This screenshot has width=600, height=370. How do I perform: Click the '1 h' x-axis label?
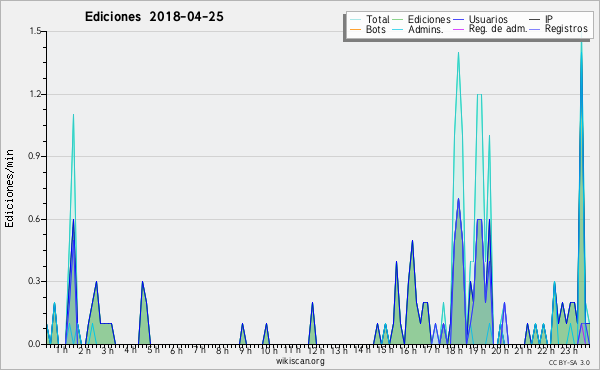tap(62, 350)
